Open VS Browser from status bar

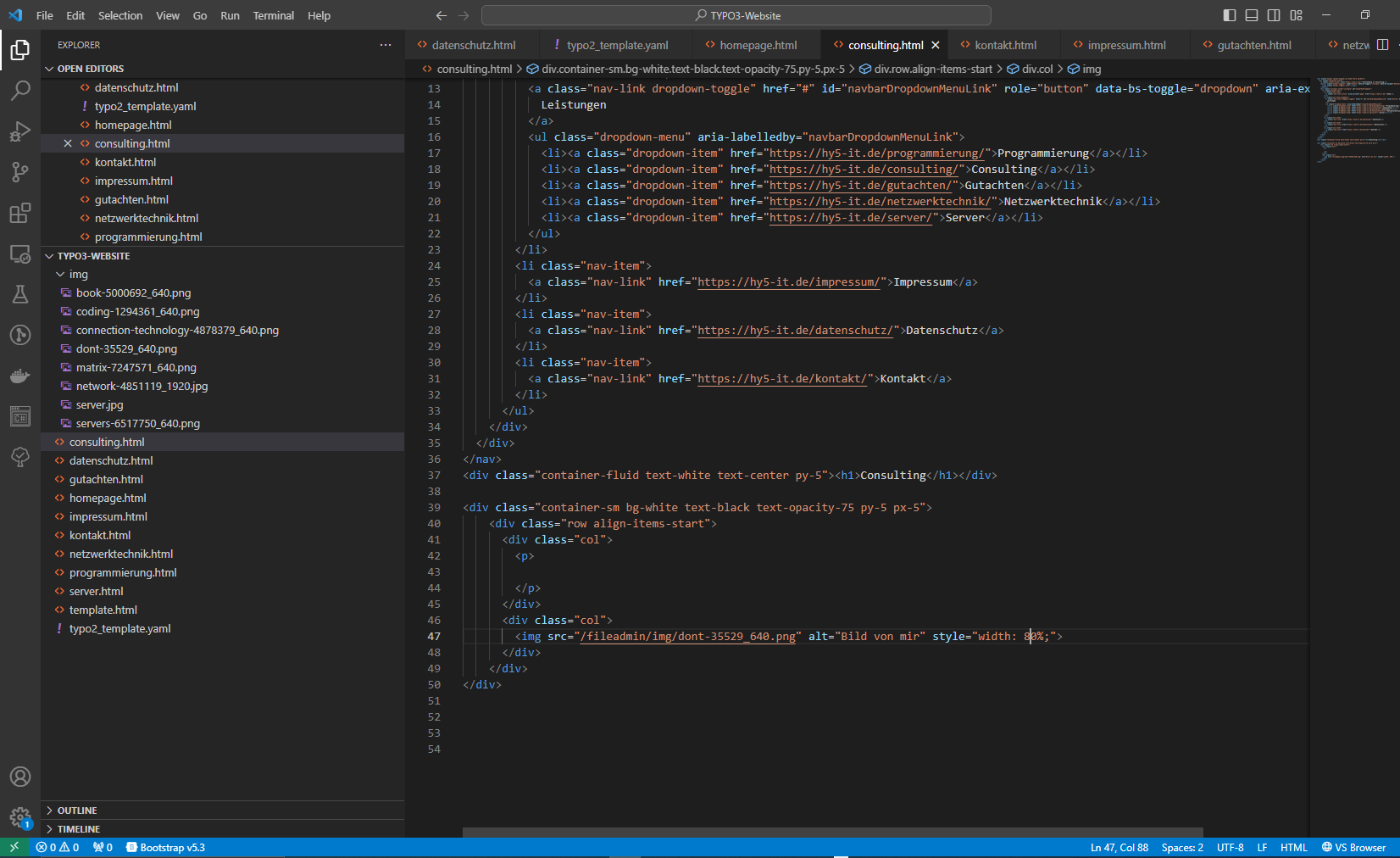tap(1354, 847)
